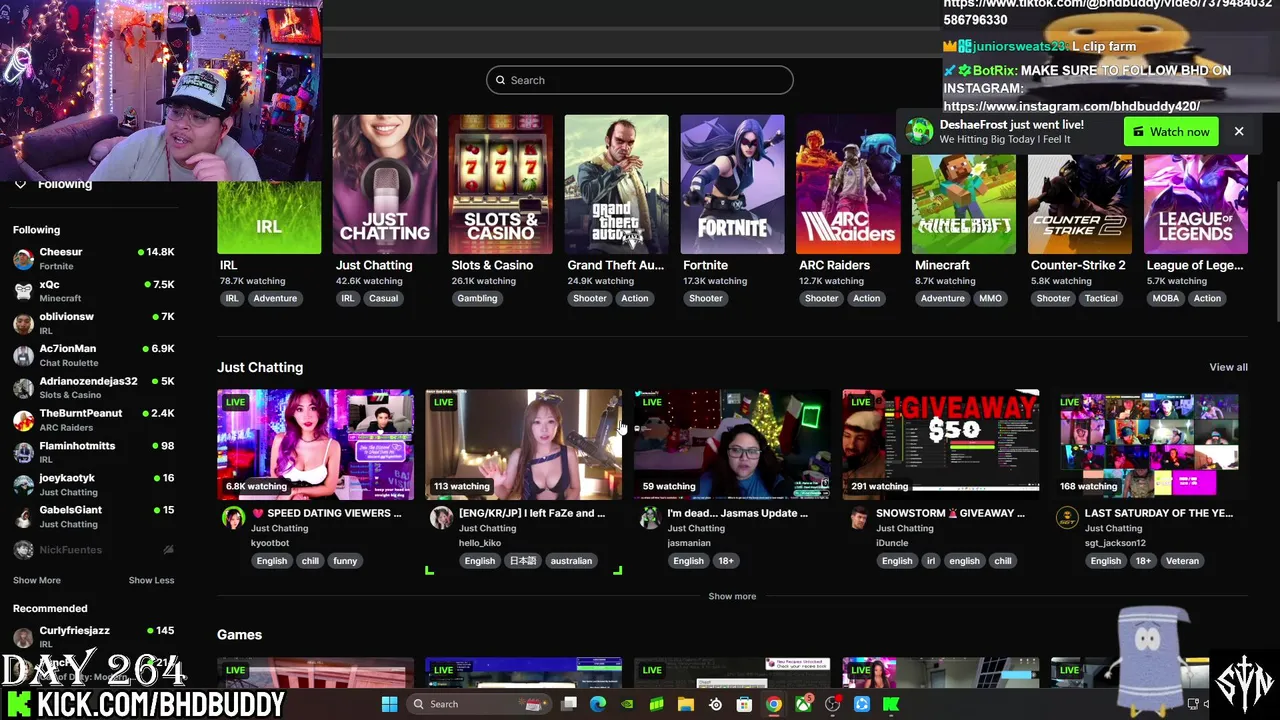The height and width of the screenshot is (720, 1280).
Task: Open joeykaotyk's avatar in sidebar
Action: pos(23,485)
